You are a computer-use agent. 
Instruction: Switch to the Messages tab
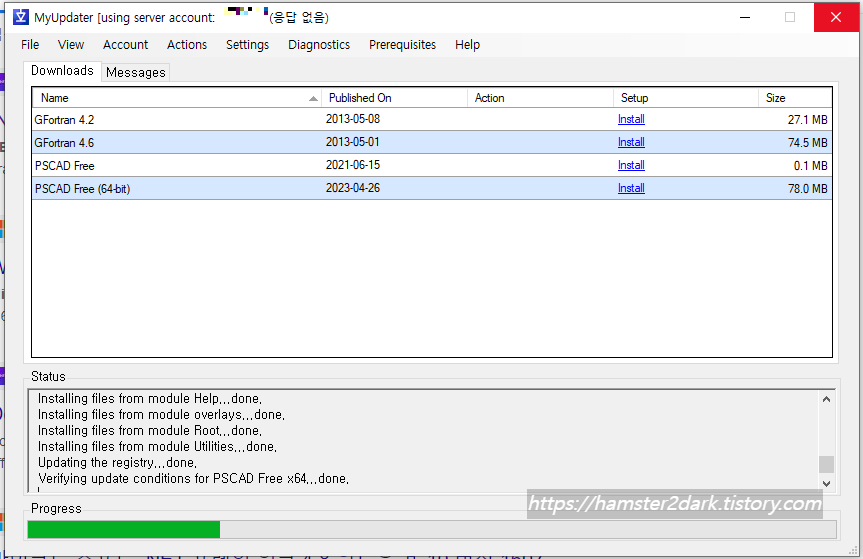click(x=135, y=73)
